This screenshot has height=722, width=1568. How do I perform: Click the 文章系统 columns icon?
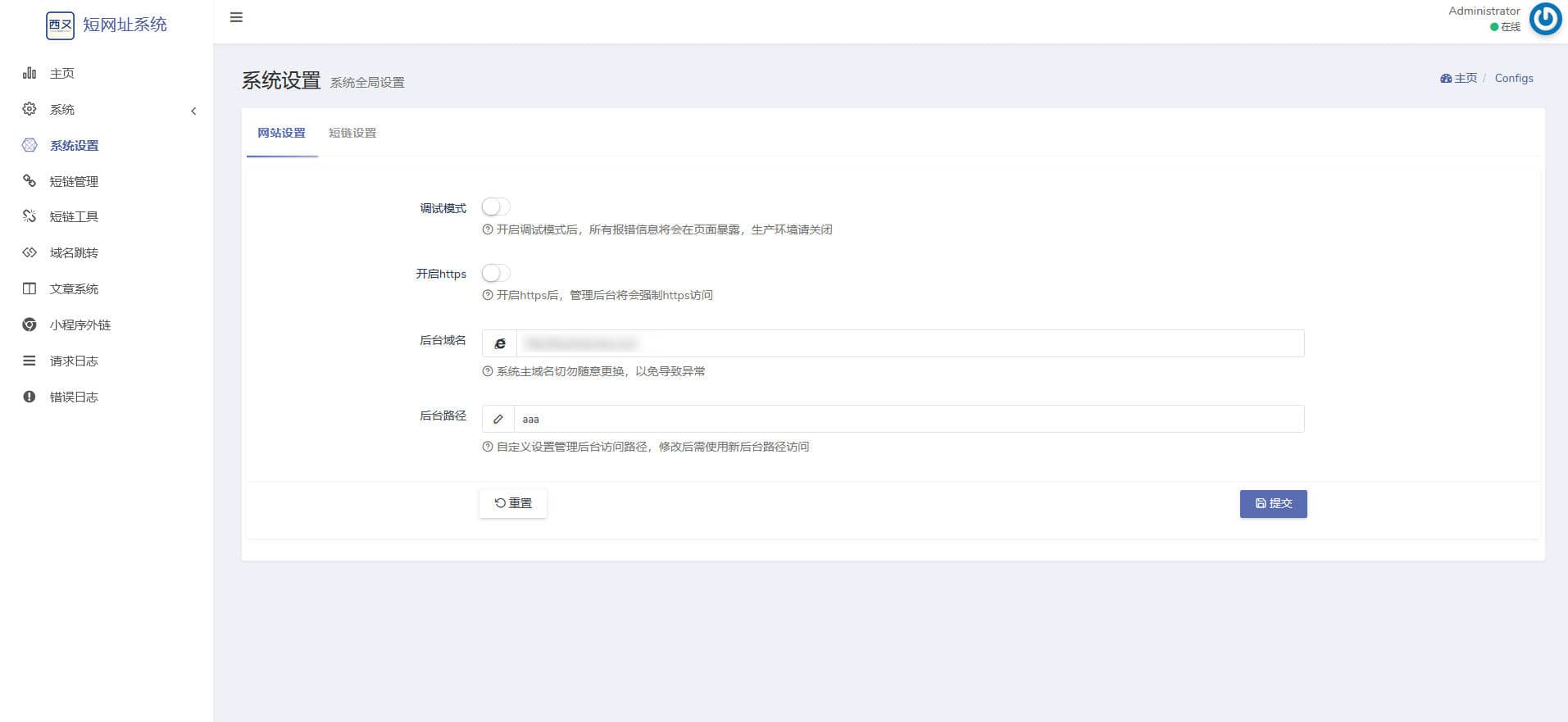coord(30,288)
